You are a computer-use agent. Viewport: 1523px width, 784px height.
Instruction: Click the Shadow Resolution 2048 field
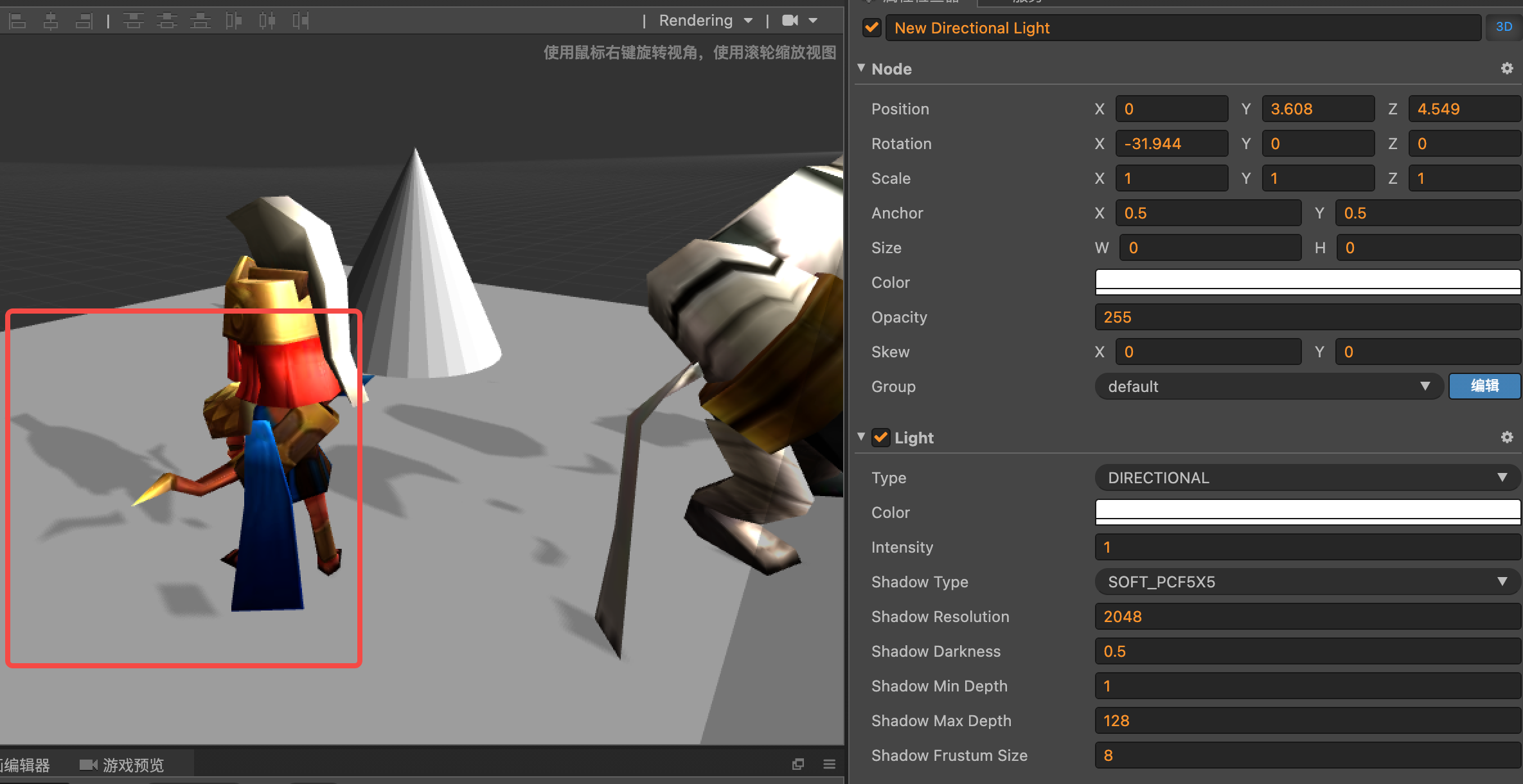[1307, 616]
